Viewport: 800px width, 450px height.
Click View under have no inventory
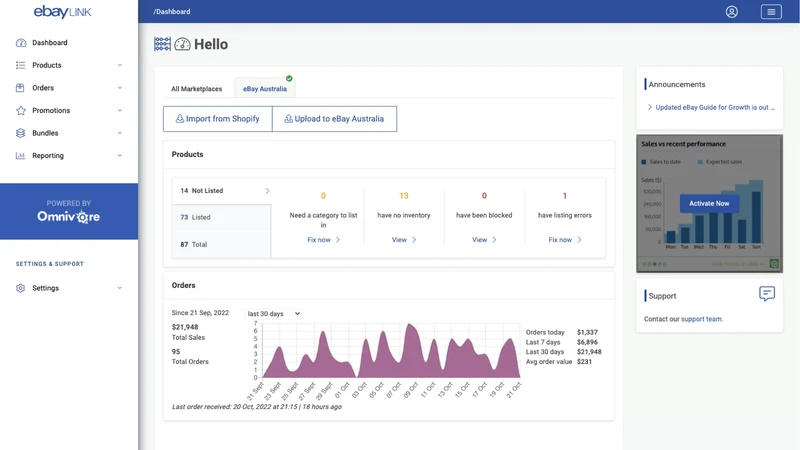tap(404, 240)
